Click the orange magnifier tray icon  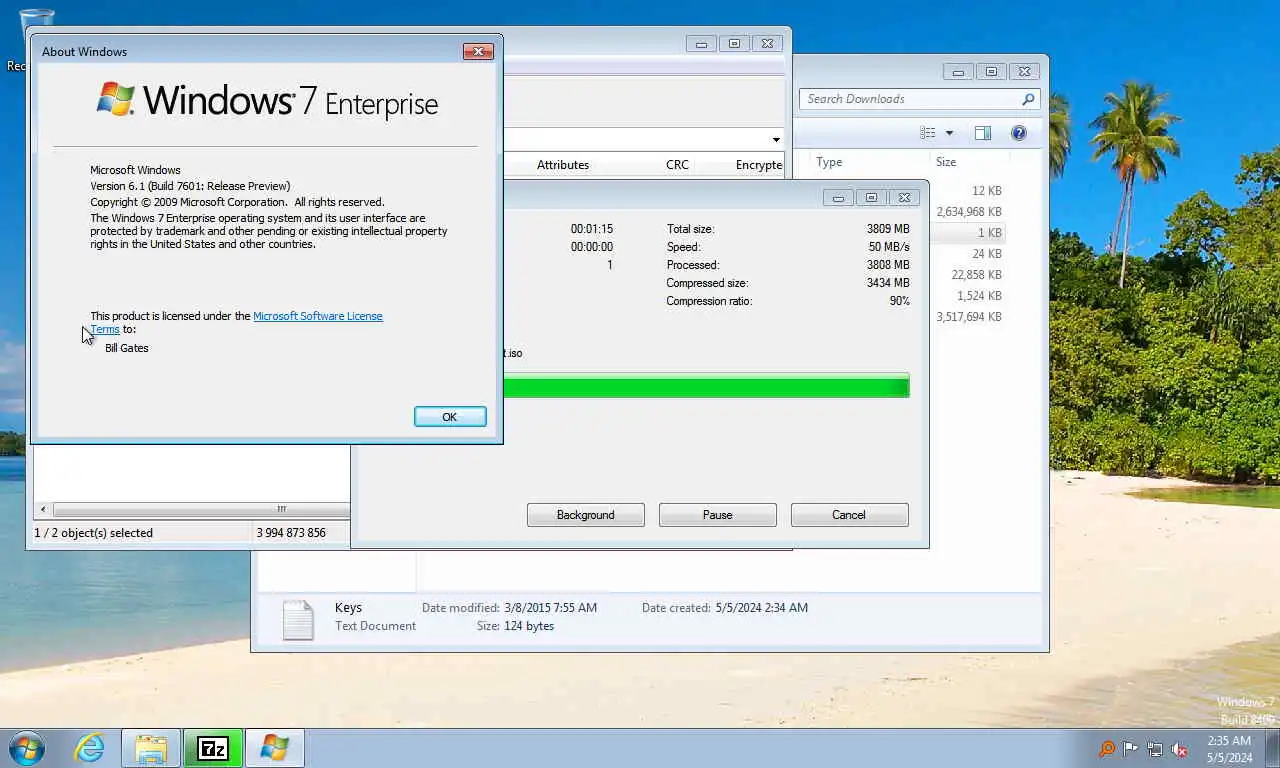[x=1107, y=749]
